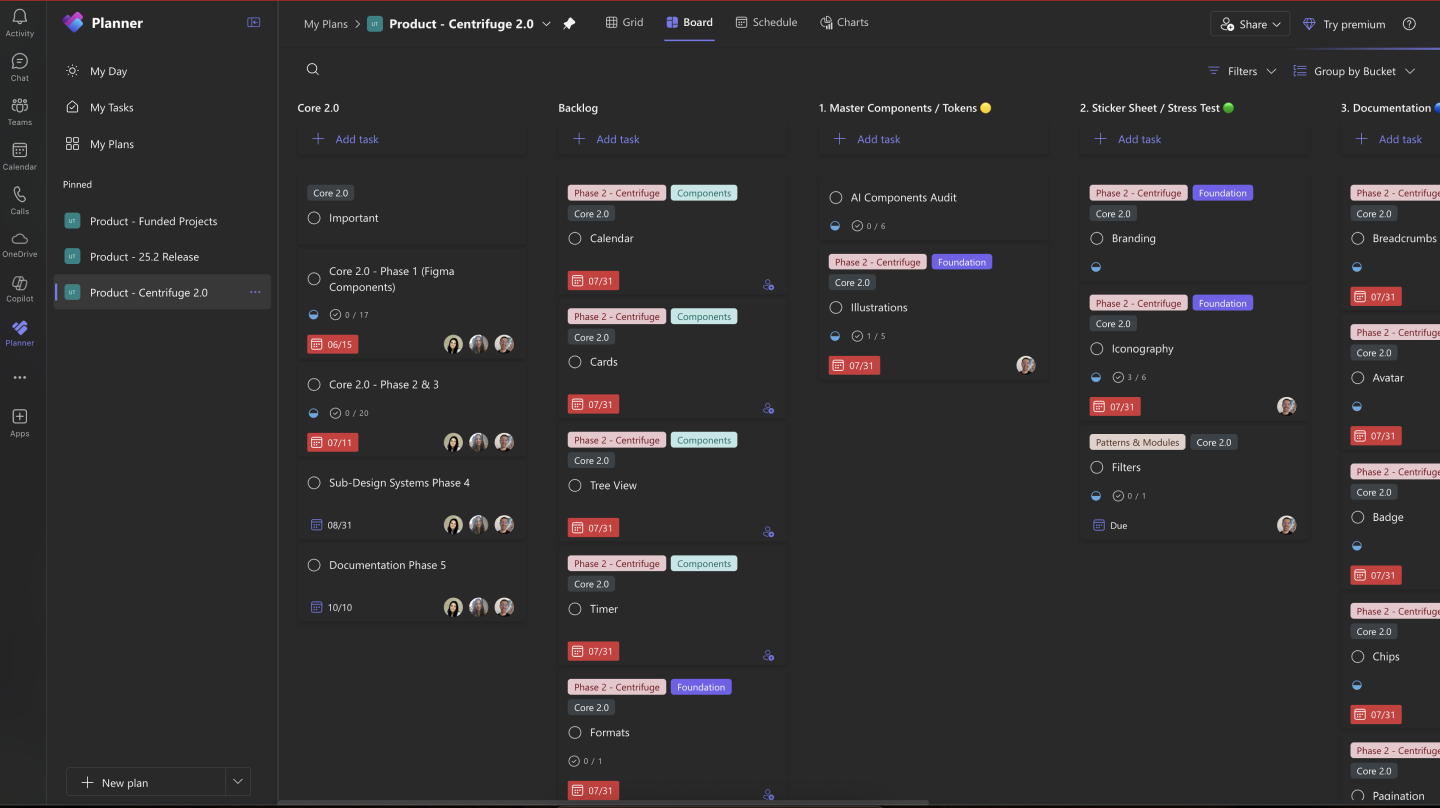The height and width of the screenshot is (808, 1440).
Task: Collapse the Planner navigation pane icon
Action: pos(254,23)
